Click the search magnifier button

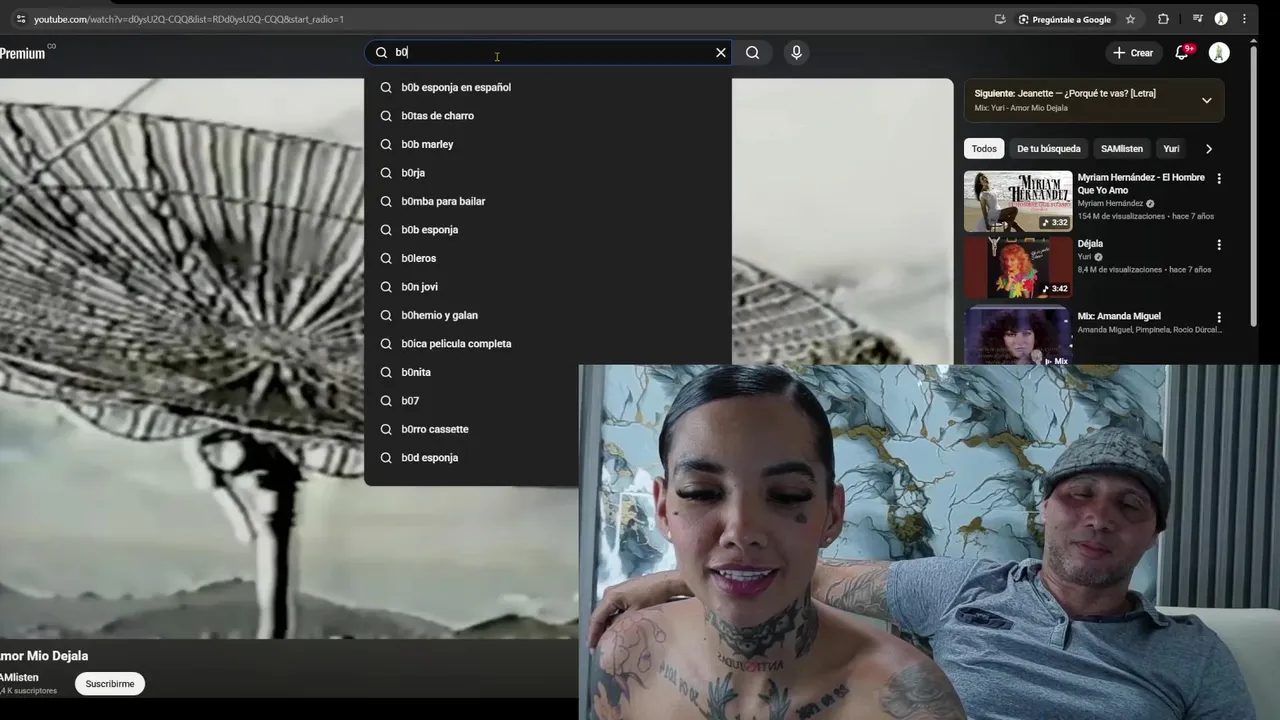click(752, 53)
